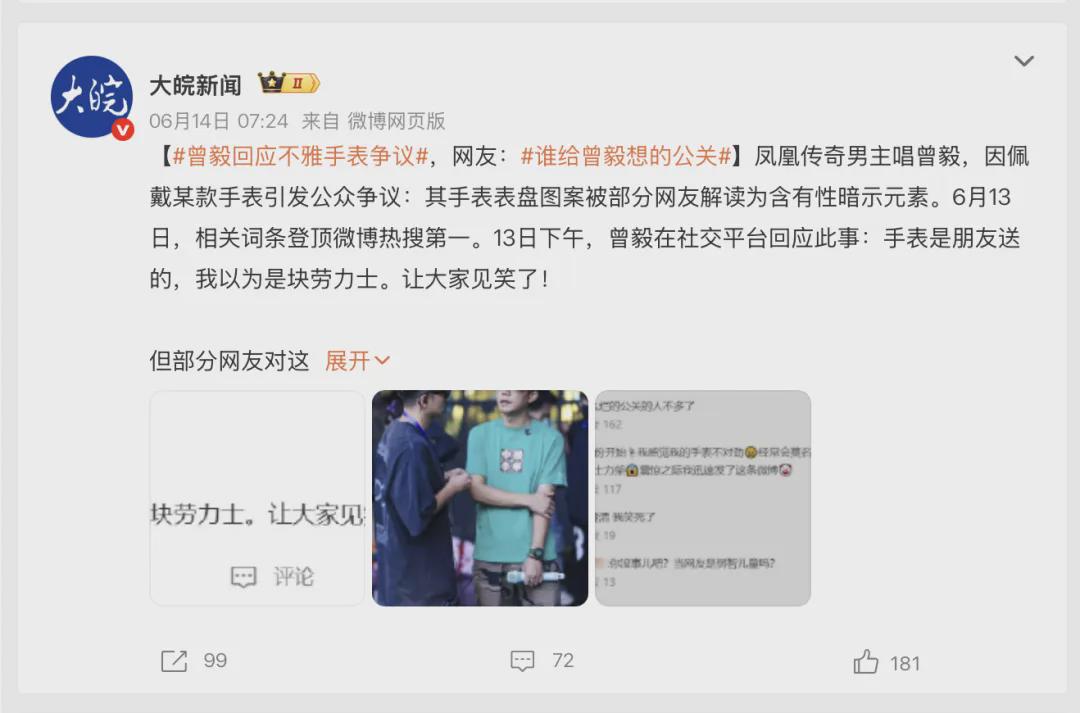
Task: Click the repost share icon
Action: point(174,661)
